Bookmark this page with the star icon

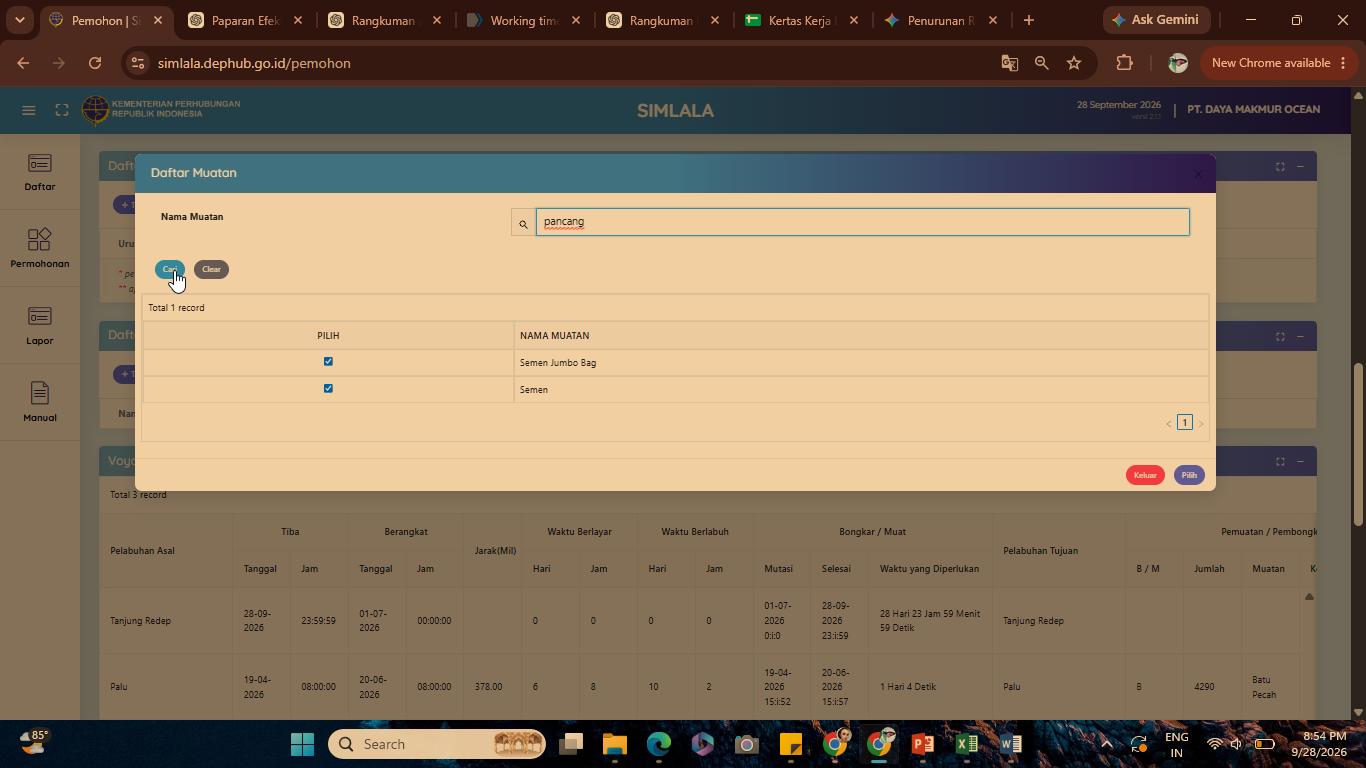1074,63
